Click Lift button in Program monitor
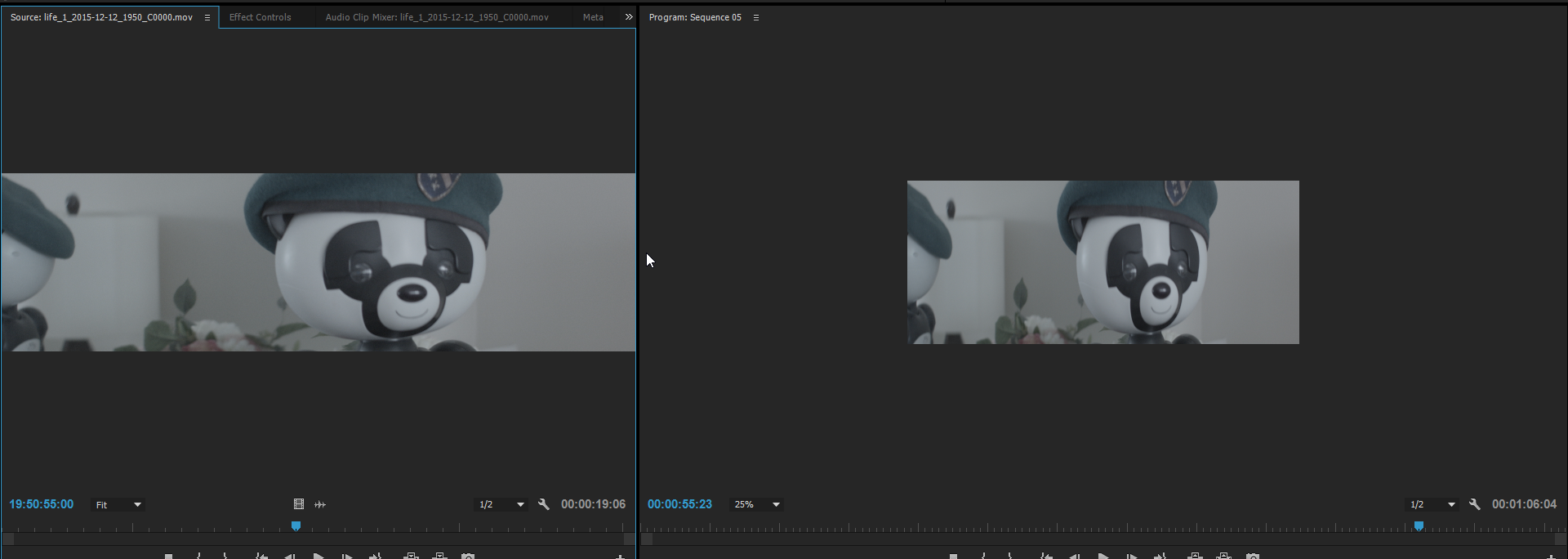This screenshot has width=1568, height=559. [x=1195, y=556]
